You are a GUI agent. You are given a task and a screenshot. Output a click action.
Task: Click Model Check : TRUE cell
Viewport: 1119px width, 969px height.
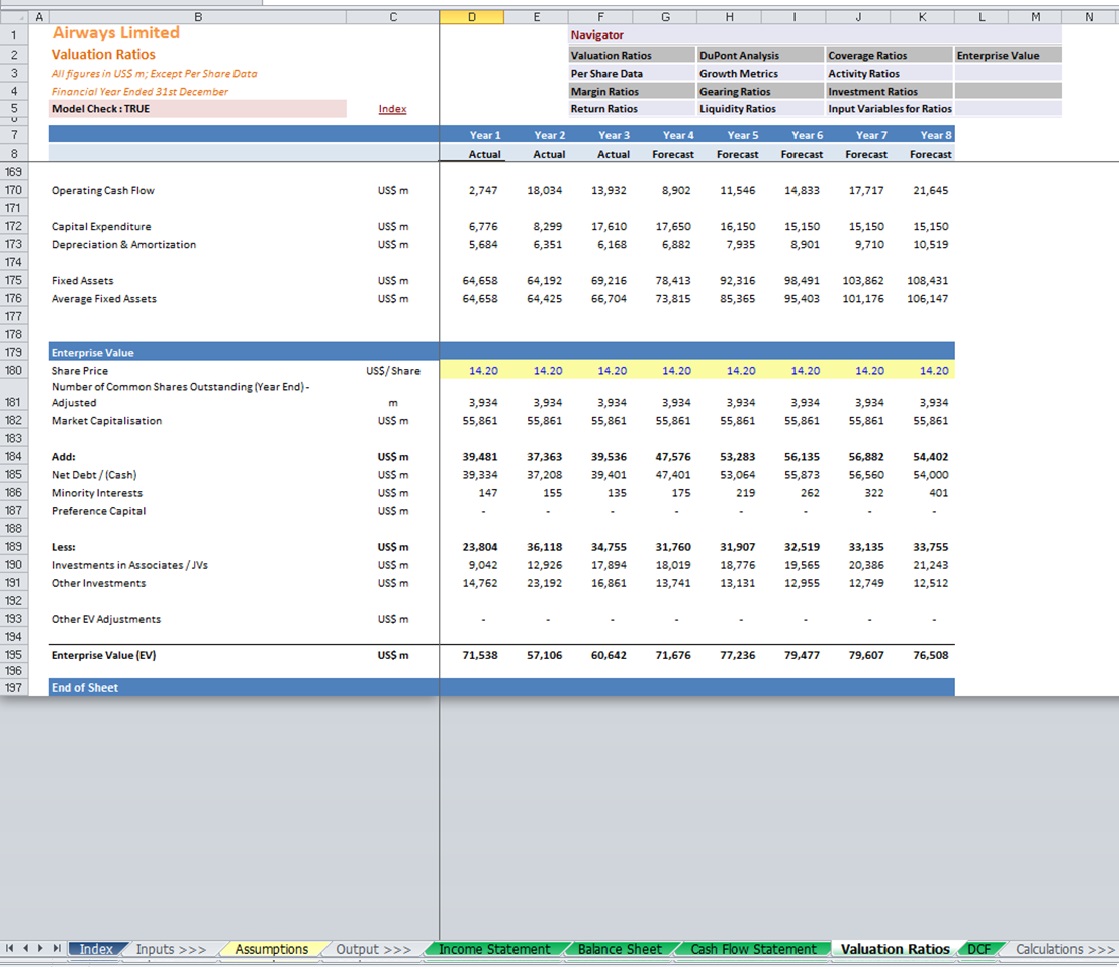198,108
